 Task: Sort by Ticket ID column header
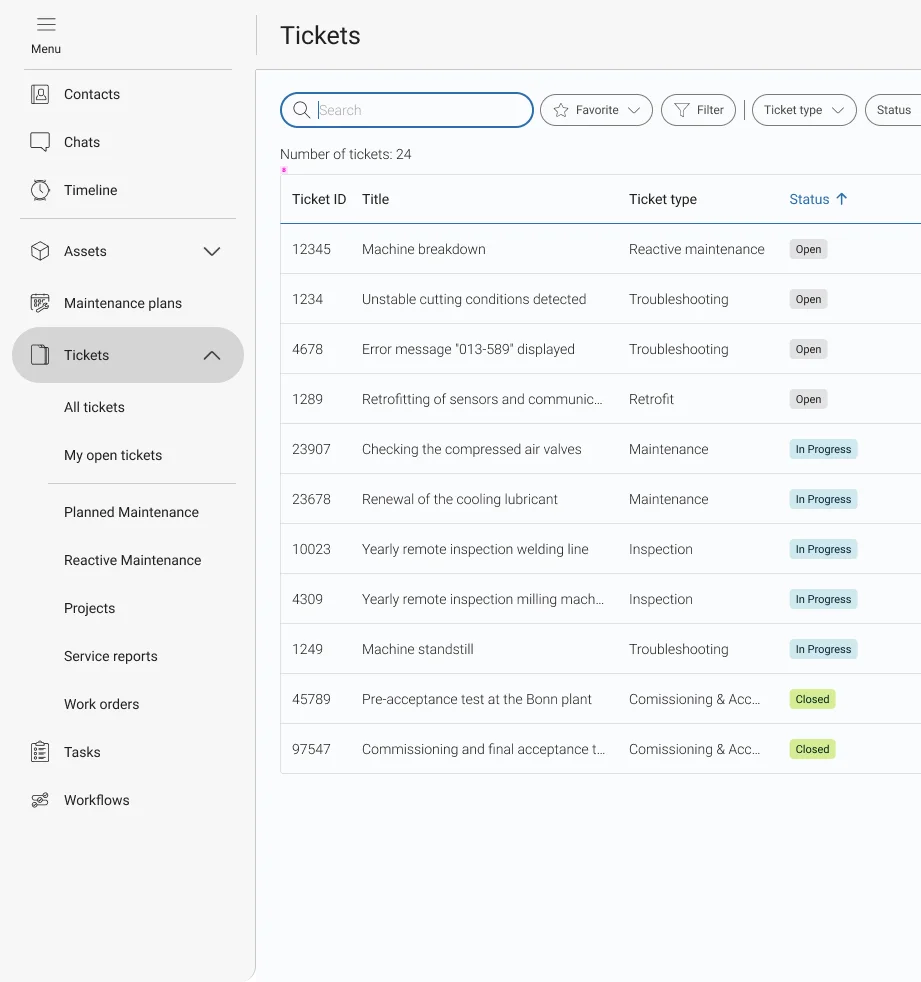pyautogui.click(x=319, y=199)
